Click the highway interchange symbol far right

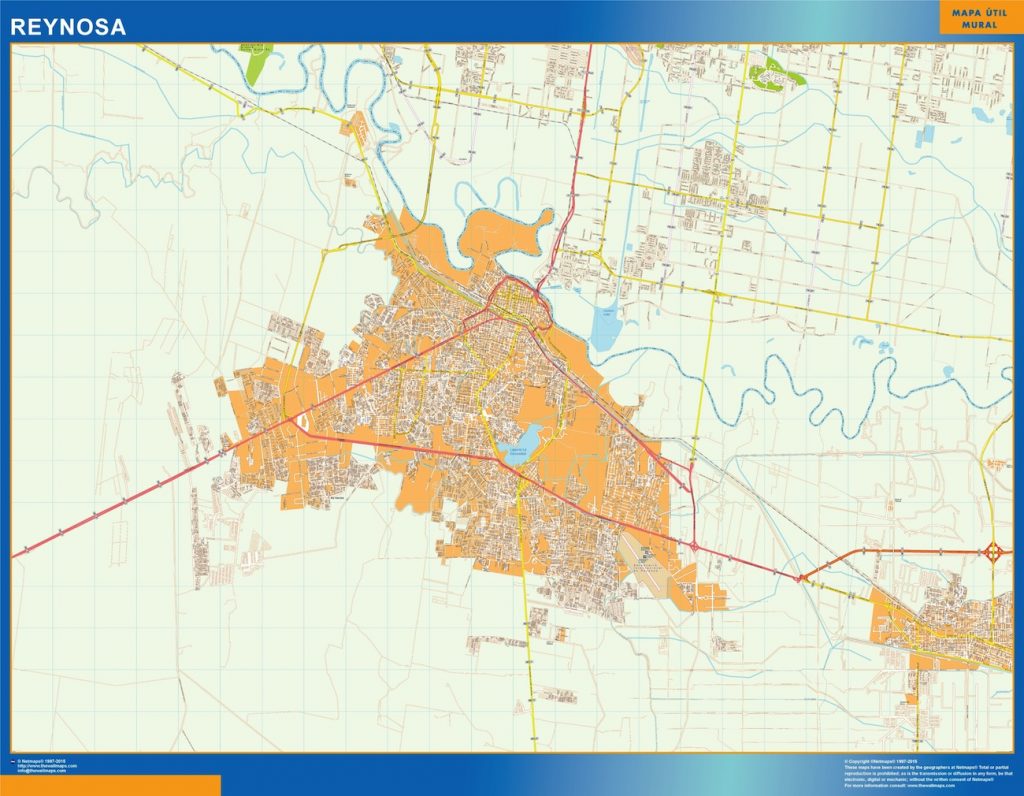coord(992,549)
